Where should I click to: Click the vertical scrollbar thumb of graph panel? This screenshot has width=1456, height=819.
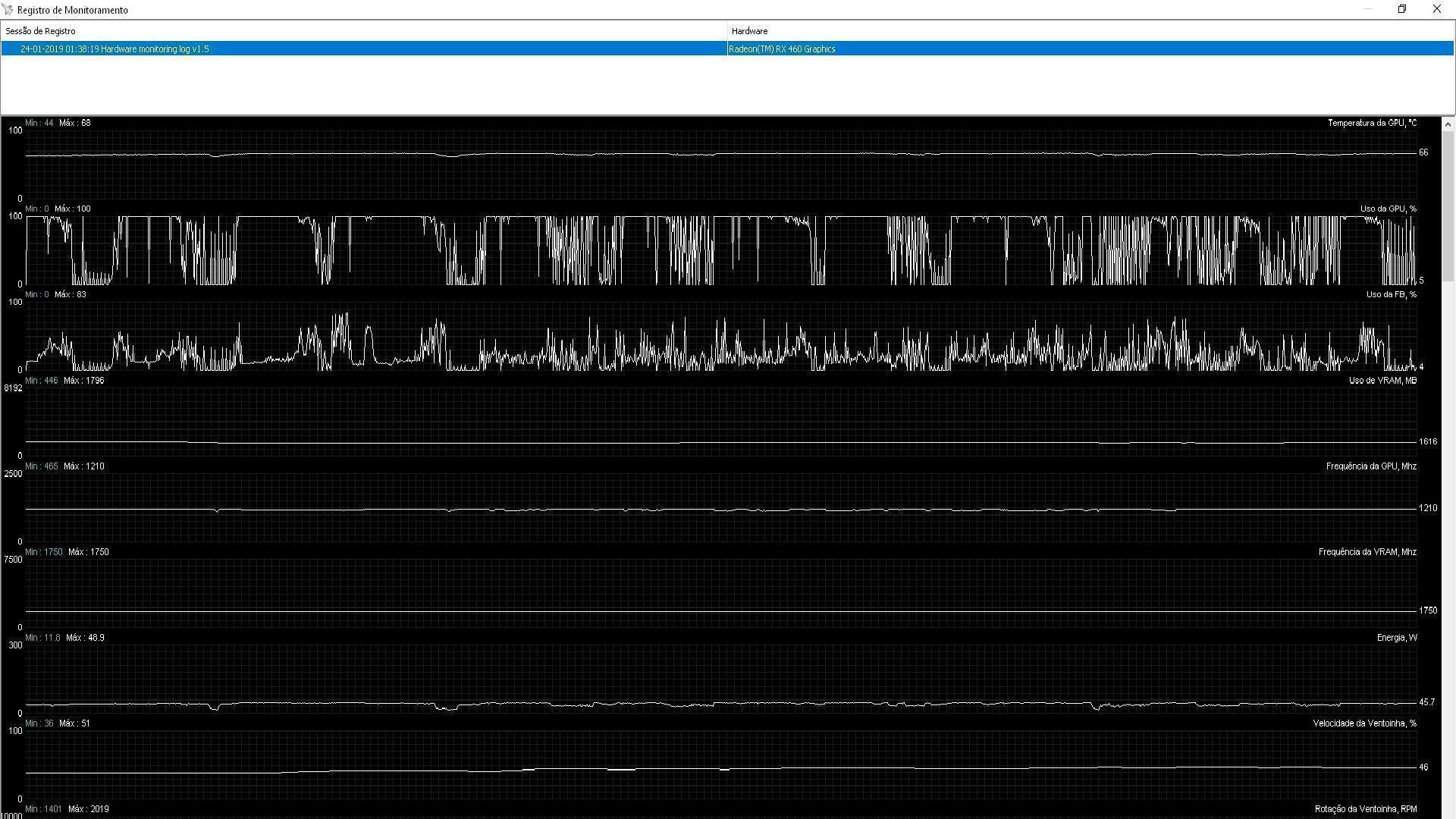(1448, 206)
